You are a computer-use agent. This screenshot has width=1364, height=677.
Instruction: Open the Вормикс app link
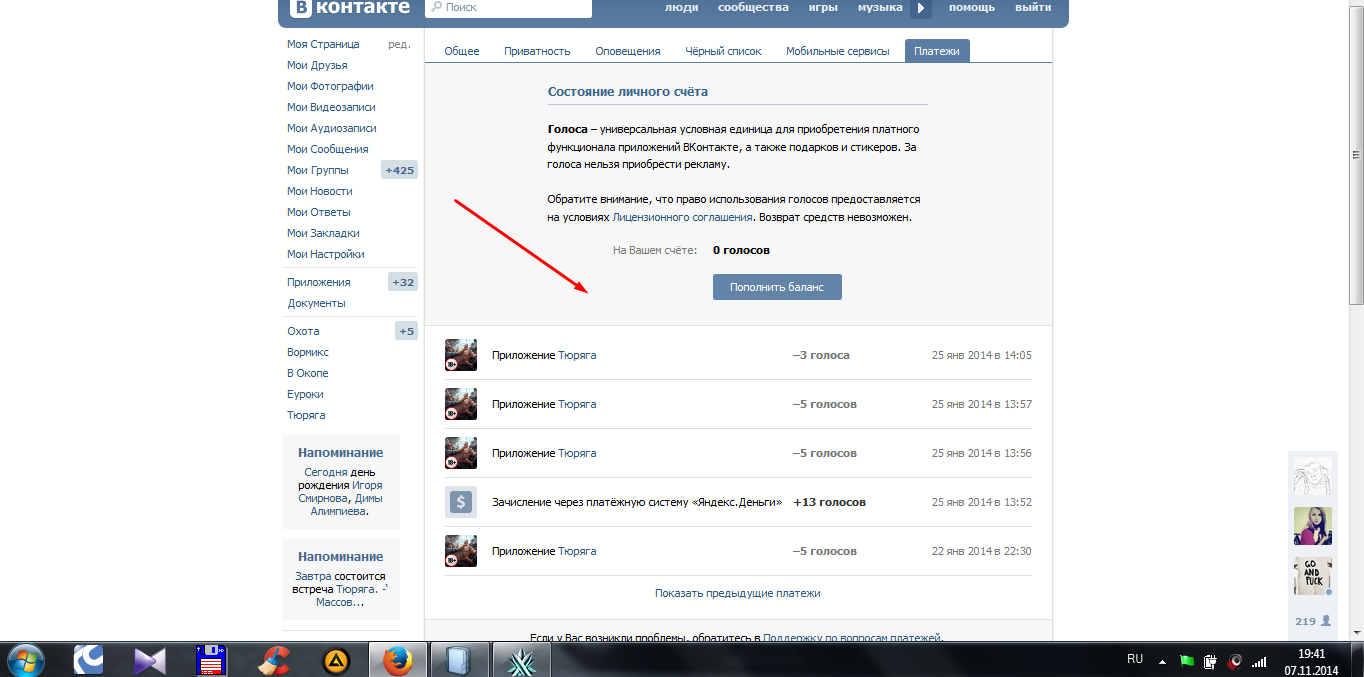click(x=308, y=352)
